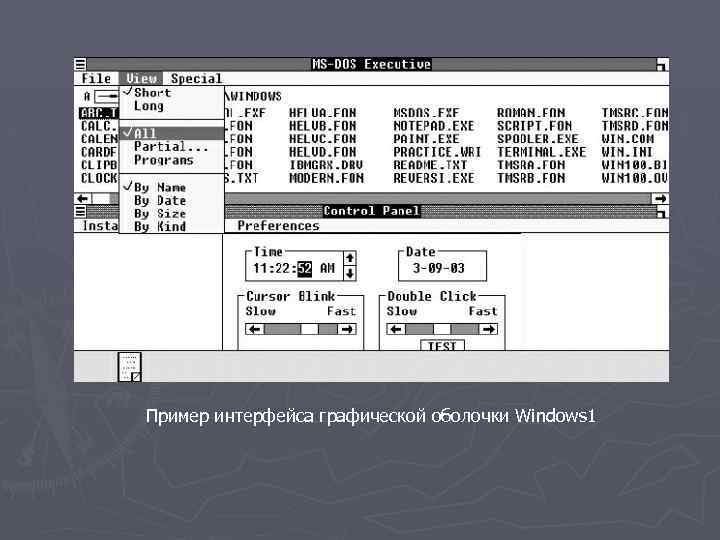Select file SPOOLER.EXE
Viewport: 720px width, 540px height.
[538, 139]
